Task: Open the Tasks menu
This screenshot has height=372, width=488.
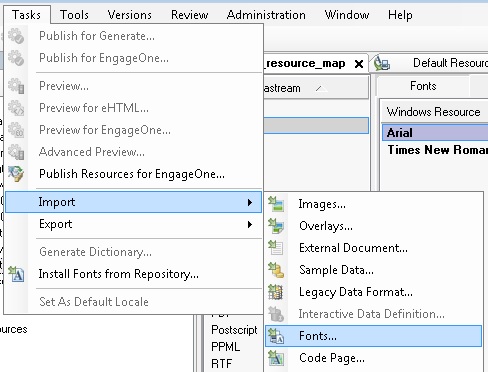Action: (26, 15)
